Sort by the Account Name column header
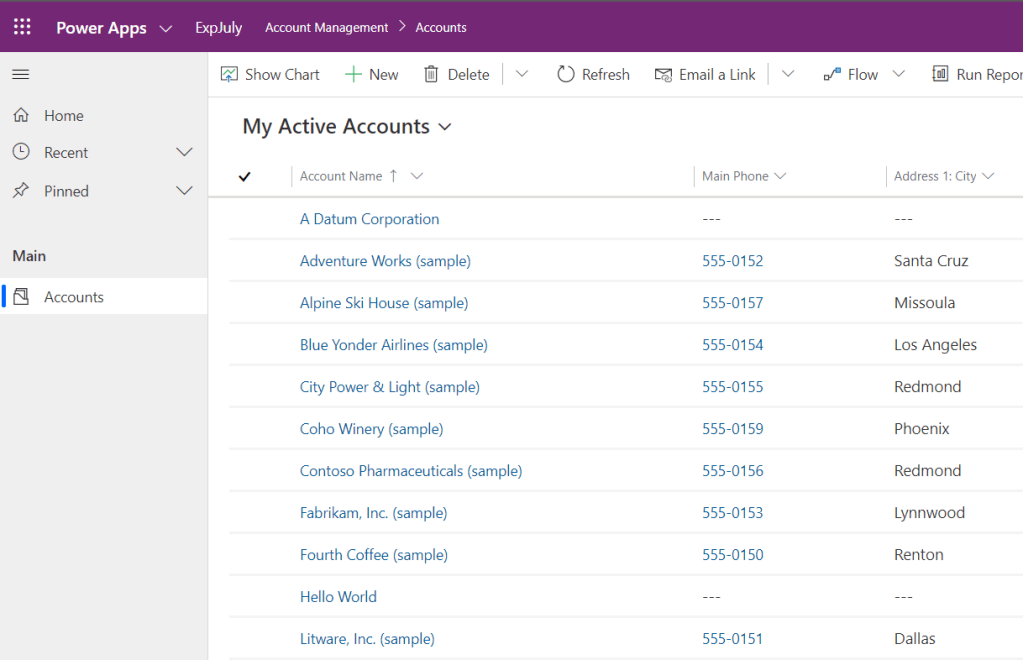The width and height of the screenshot is (1023, 660). (341, 177)
